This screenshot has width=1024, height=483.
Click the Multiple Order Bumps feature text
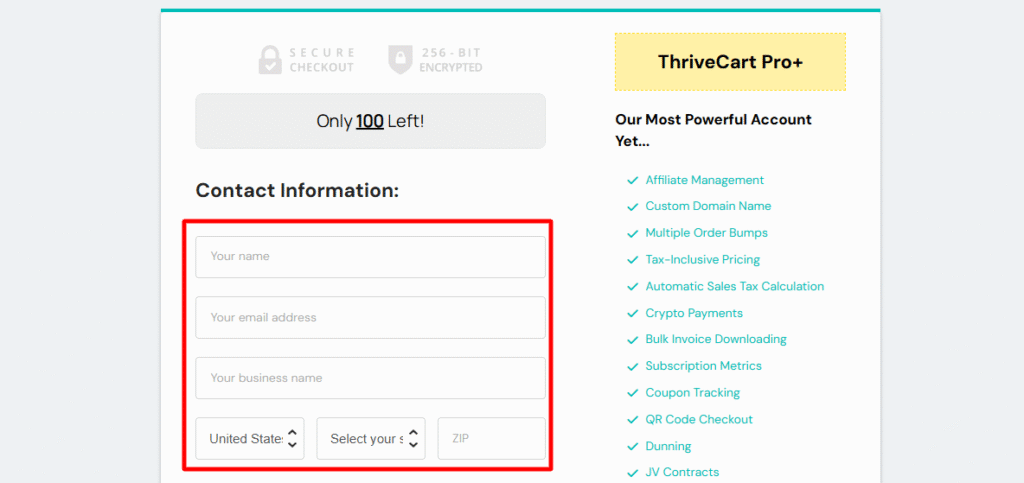coord(707,233)
